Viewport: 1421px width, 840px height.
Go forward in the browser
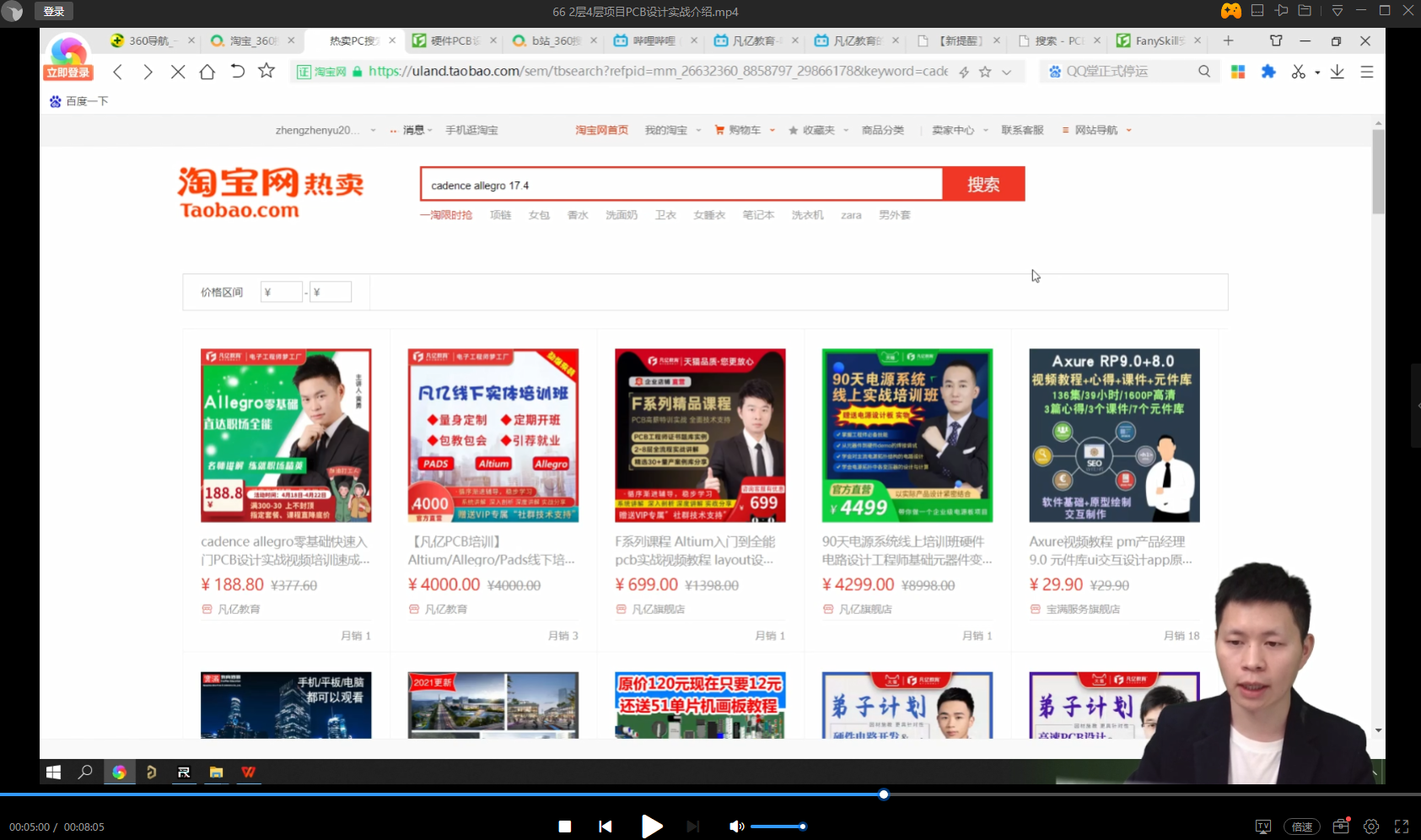pyautogui.click(x=148, y=72)
